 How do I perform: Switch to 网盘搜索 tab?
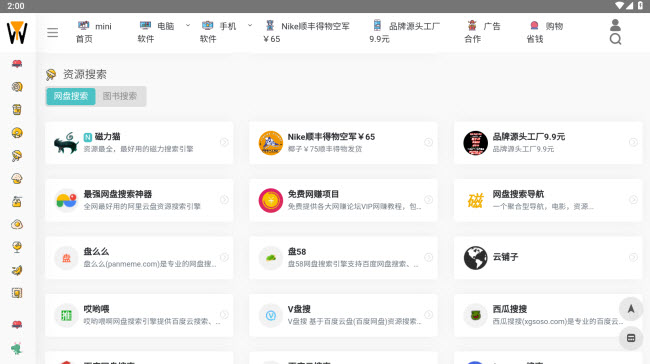71,96
